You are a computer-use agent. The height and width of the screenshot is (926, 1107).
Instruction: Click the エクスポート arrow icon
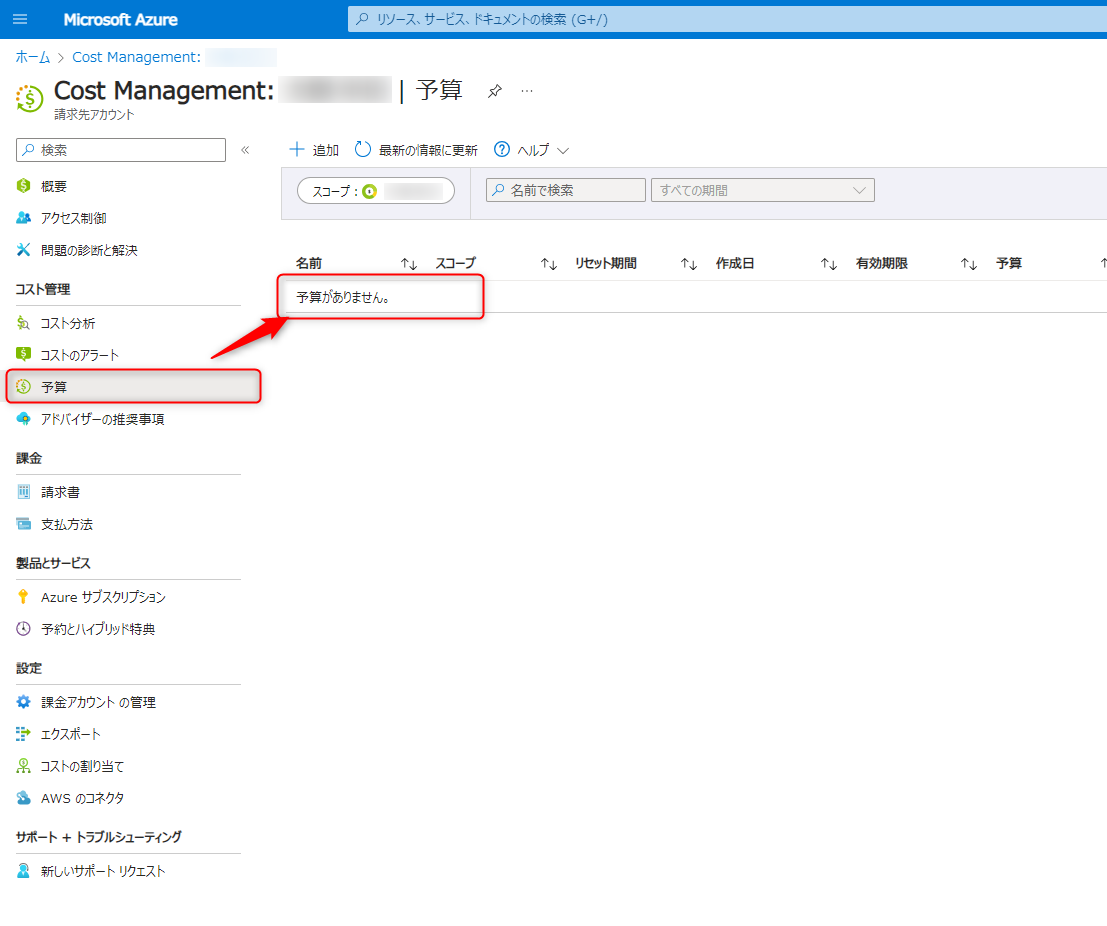tap(23, 733)
